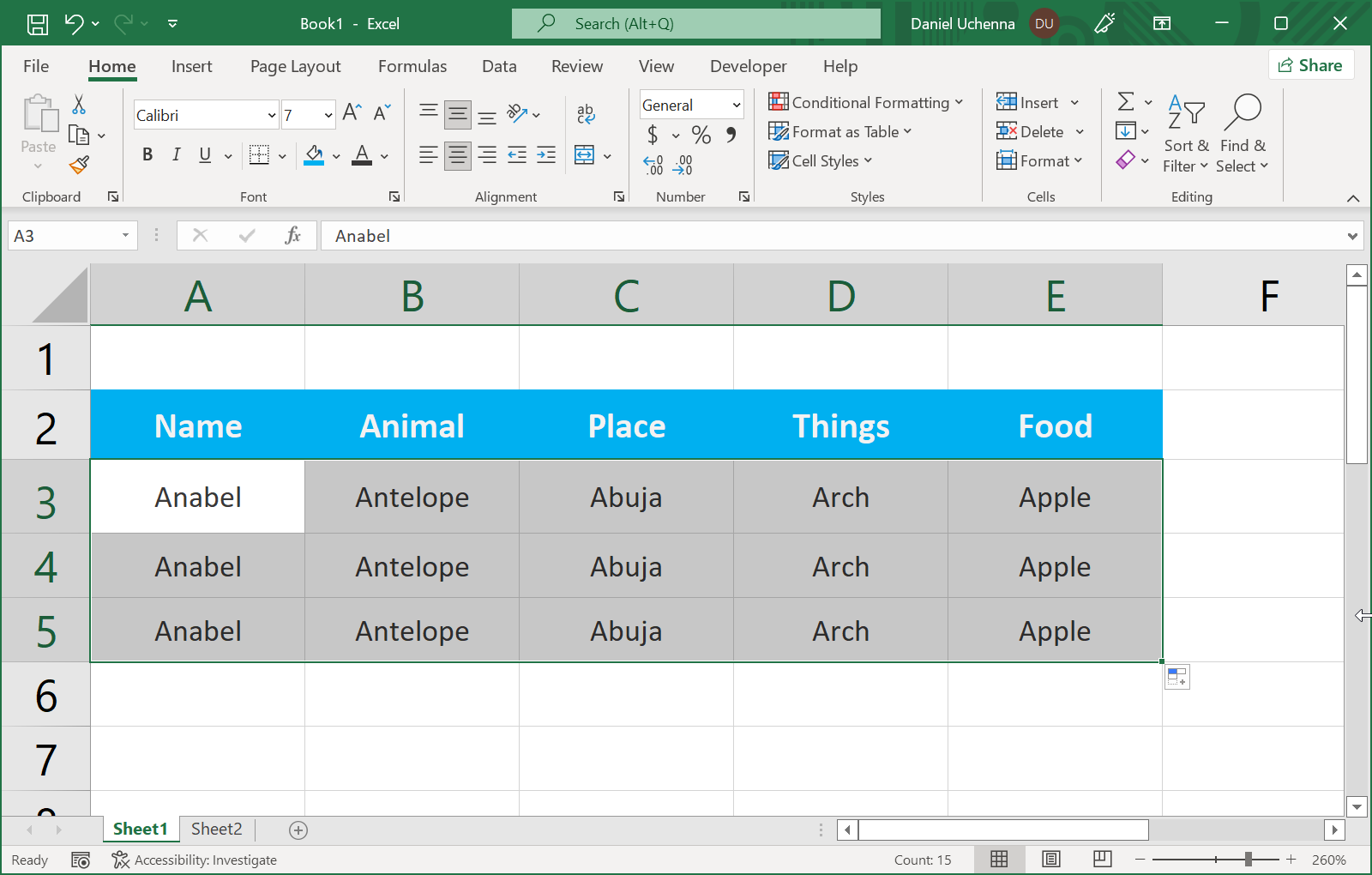The image size is (1372, 875).
Task: Click the Wrap Text icon
Action: pyautogui.click(x=586, y=114)
